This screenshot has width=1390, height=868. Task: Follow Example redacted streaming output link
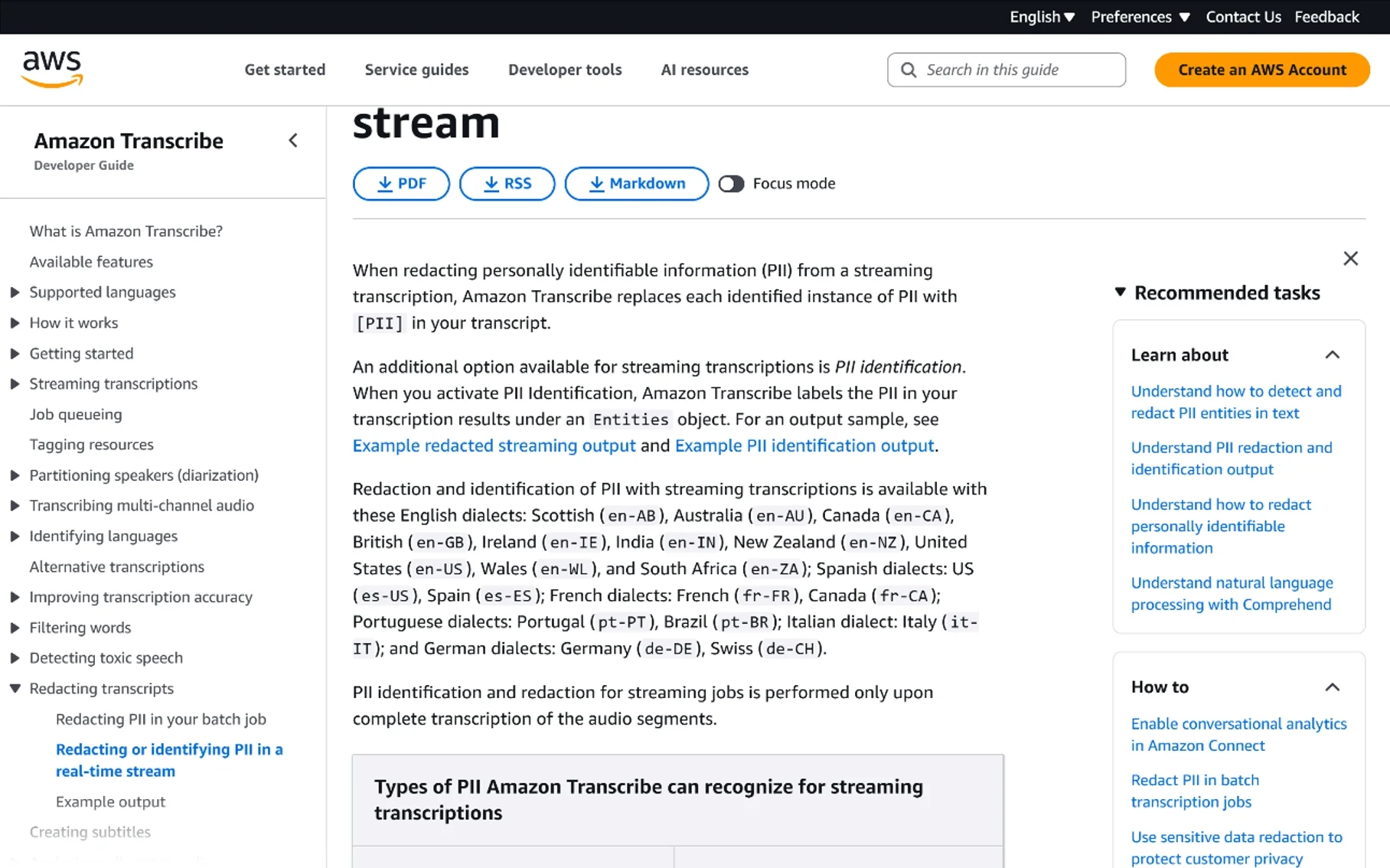pos(494,445)
